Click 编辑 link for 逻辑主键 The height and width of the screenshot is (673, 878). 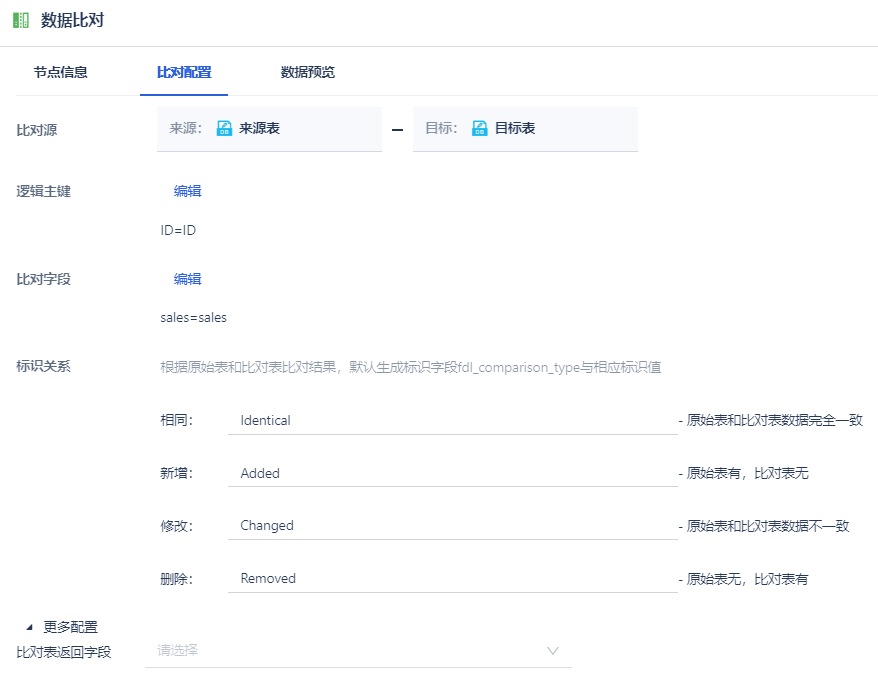tap(187, 191)
